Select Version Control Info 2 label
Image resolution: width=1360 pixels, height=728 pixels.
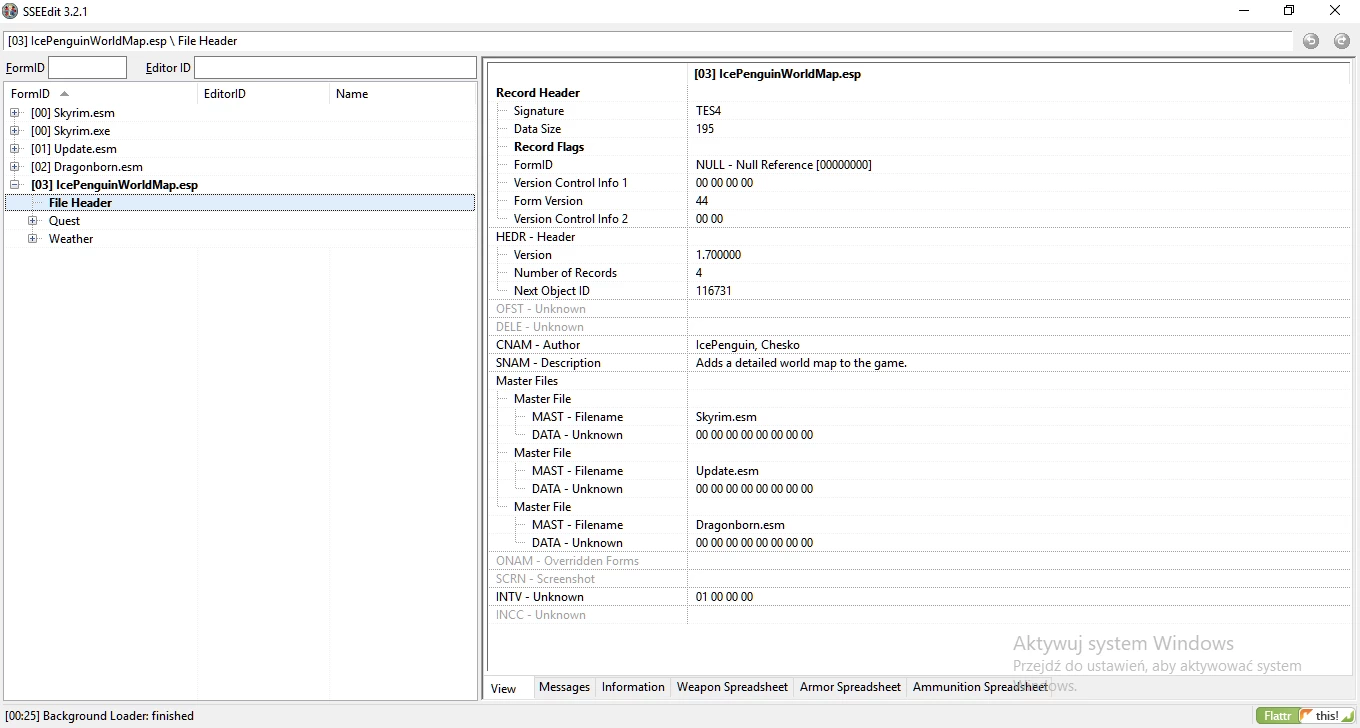(571, 219)
